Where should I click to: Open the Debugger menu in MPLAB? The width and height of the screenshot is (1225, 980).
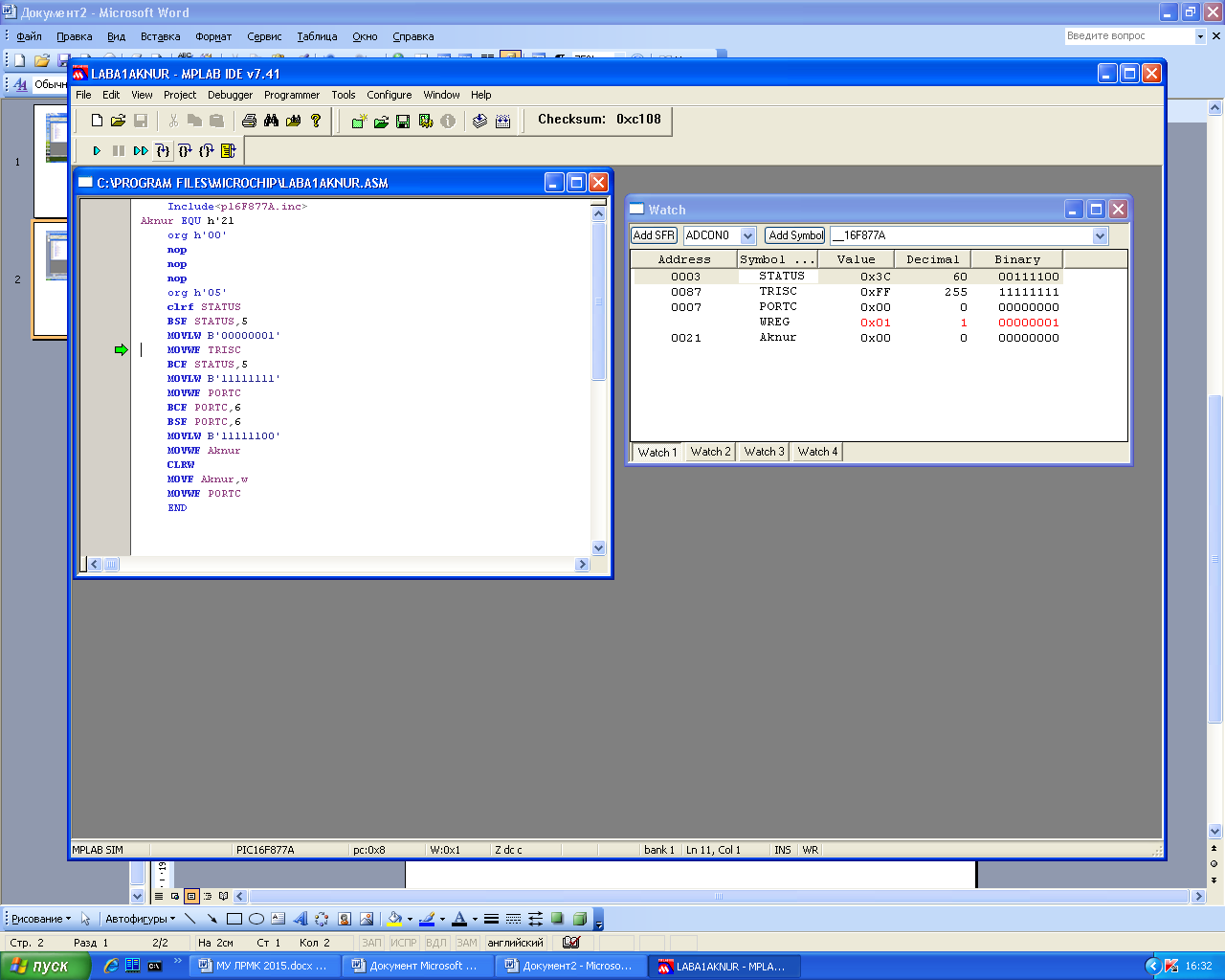(231, 95)
